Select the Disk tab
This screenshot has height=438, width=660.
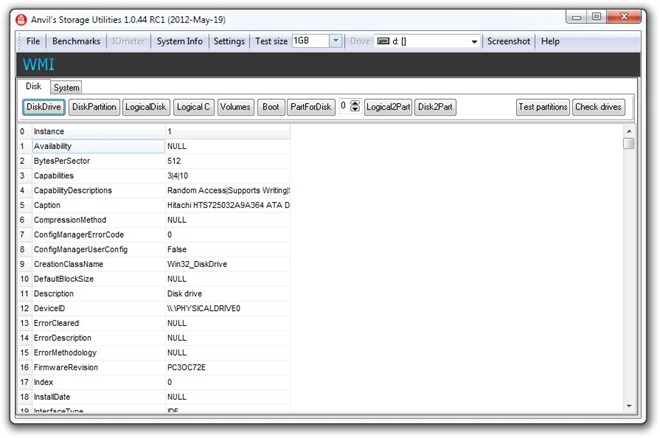tap(34, 87)
